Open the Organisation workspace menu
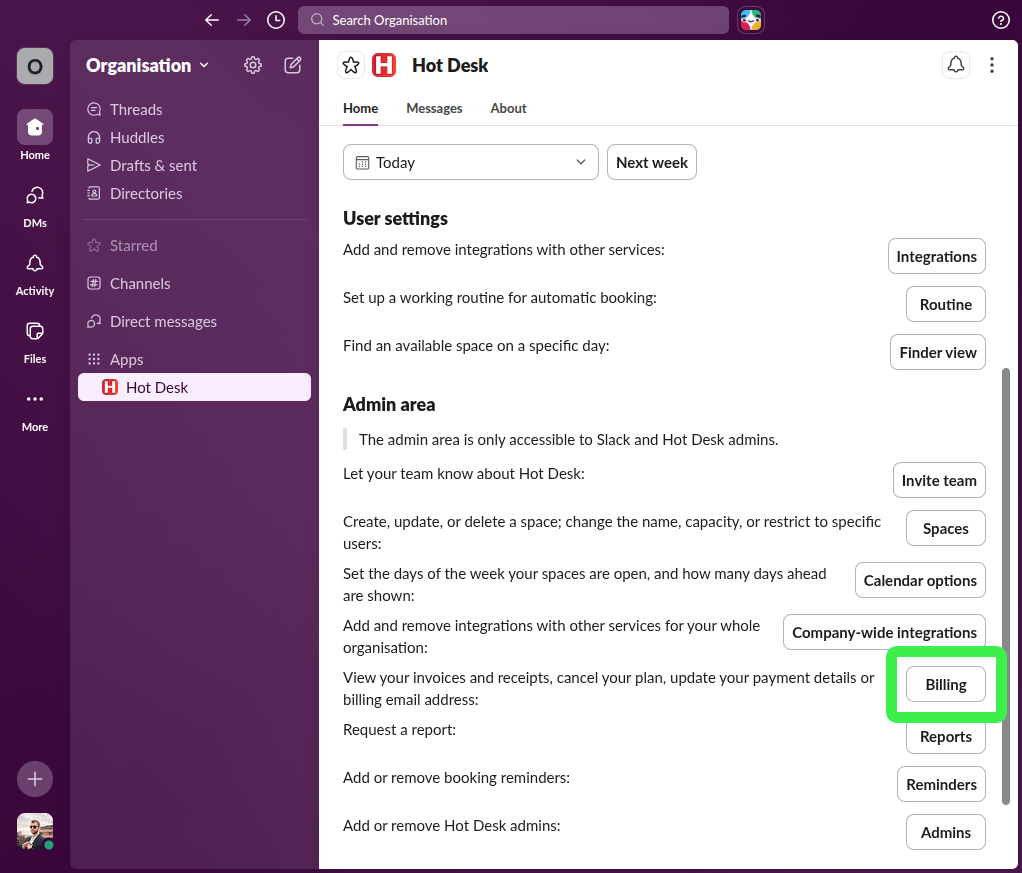 (x=146, y=64)
